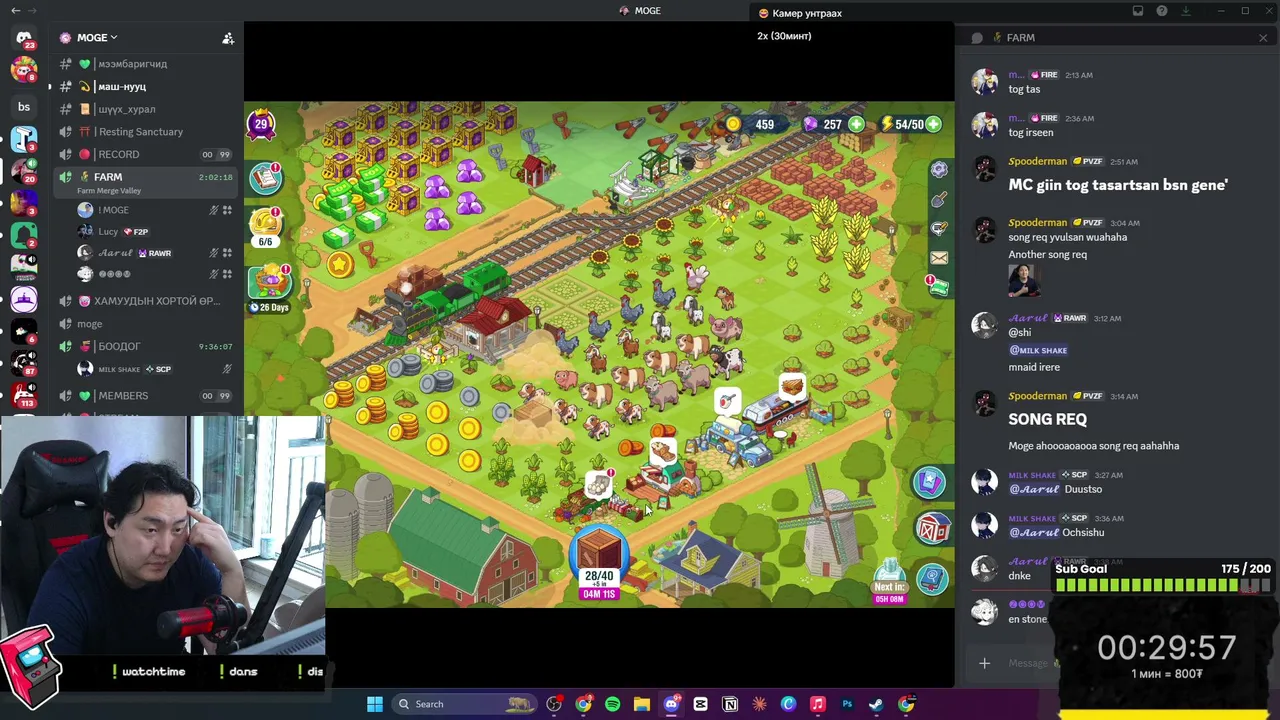This screenshot has height=720, width=1280.
Task: Tap the eggs order bubble
Action: click(598, 486)
